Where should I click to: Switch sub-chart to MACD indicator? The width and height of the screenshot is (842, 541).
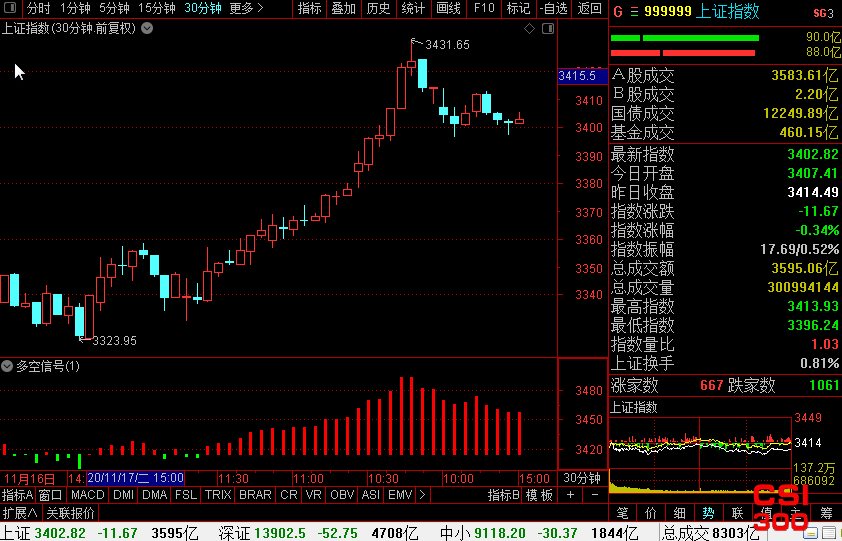coord(88,495)
